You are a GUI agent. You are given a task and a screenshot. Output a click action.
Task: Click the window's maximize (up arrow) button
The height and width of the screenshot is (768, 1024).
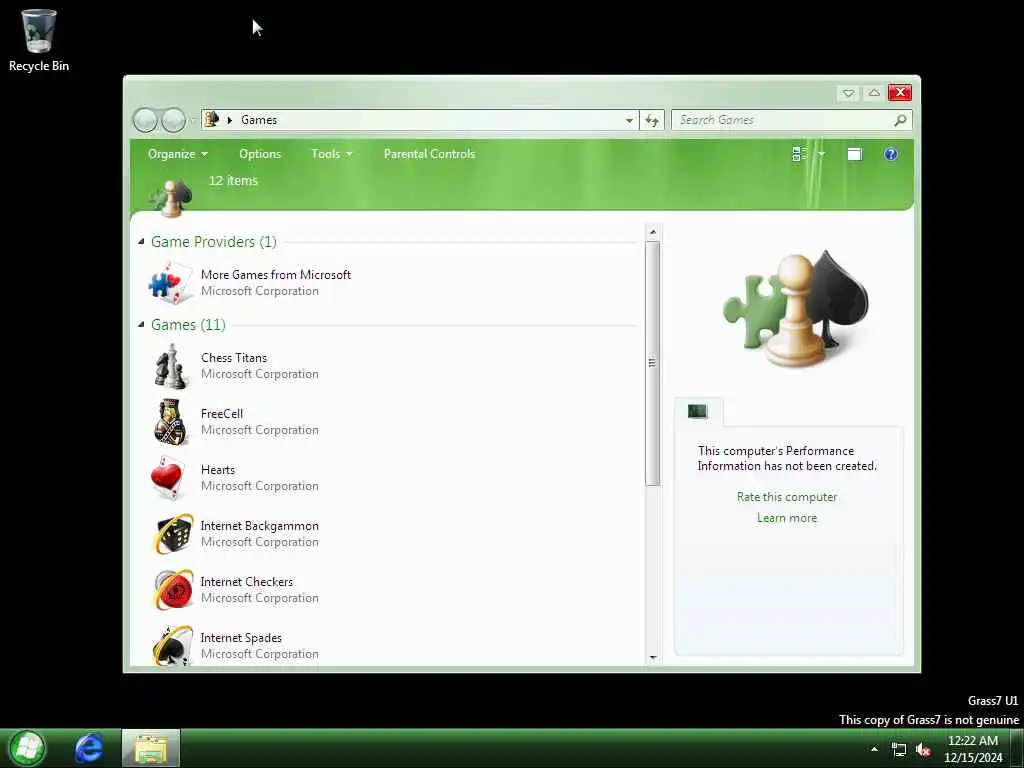click(874, 93)
